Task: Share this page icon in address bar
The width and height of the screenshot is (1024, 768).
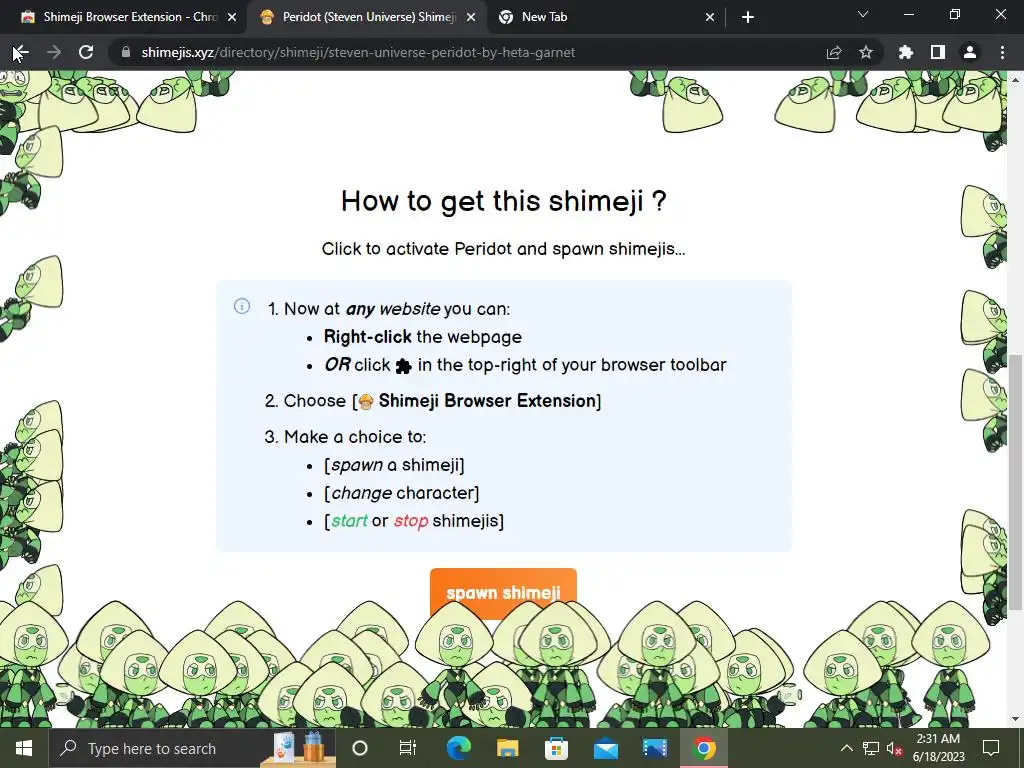Action: [x=834, y=52]
